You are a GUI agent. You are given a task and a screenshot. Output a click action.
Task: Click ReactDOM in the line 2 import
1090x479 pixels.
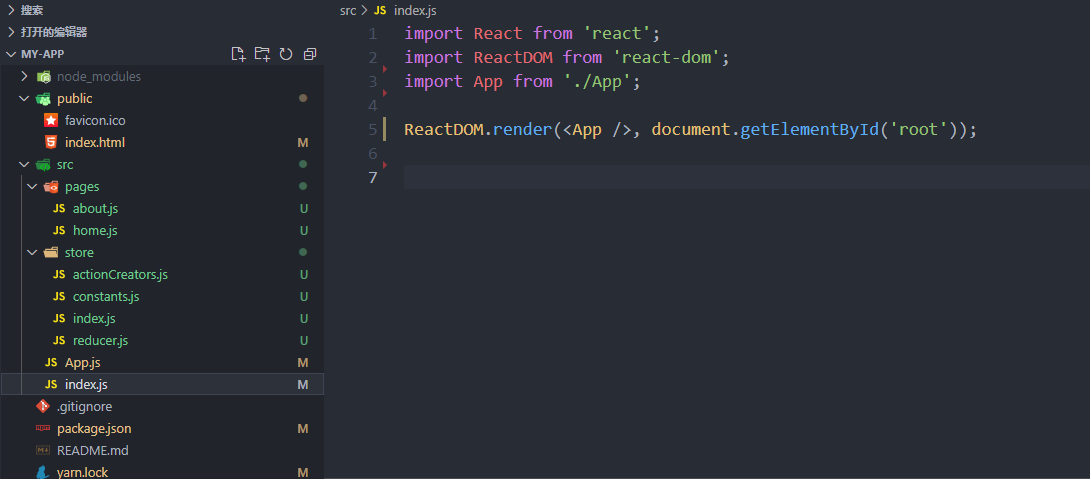pos(513,57)
